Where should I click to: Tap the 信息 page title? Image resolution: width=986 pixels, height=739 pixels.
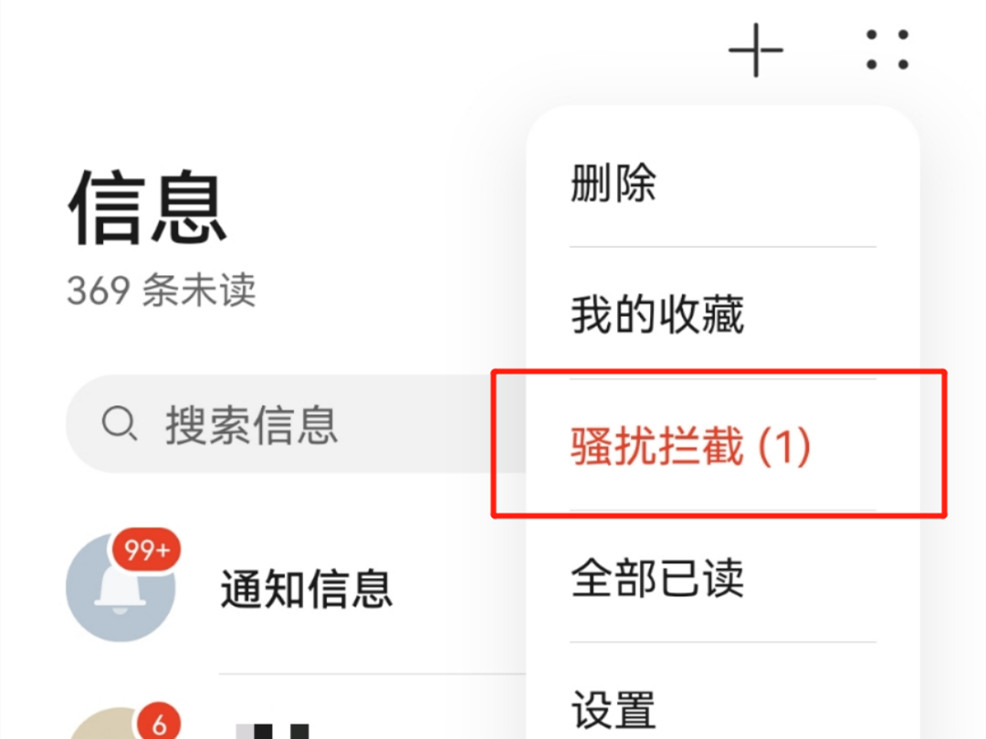(x=147, y=206)
